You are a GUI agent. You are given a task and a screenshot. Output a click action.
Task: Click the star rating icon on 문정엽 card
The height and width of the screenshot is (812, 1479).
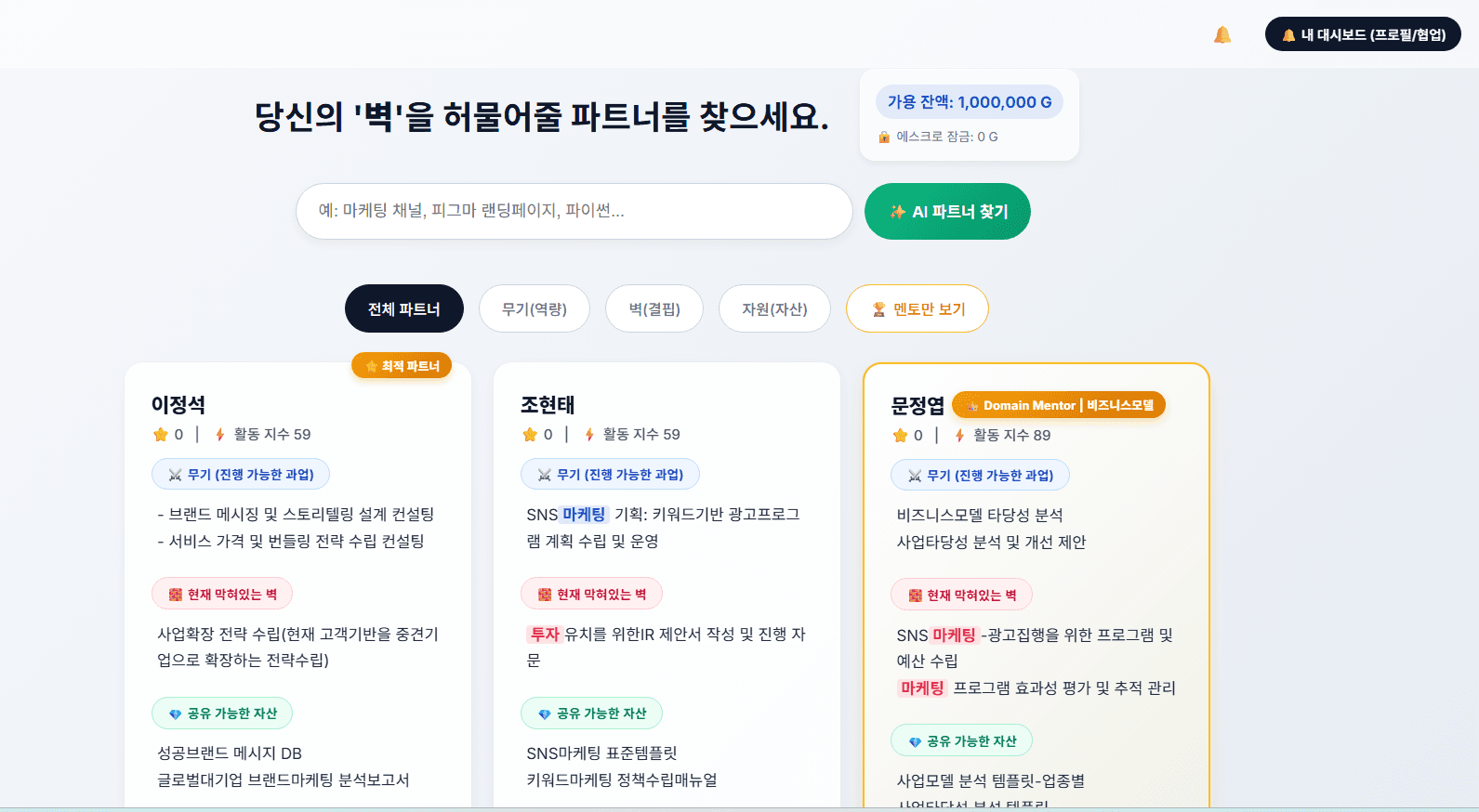pyautogui.click(x=900, y=435)
